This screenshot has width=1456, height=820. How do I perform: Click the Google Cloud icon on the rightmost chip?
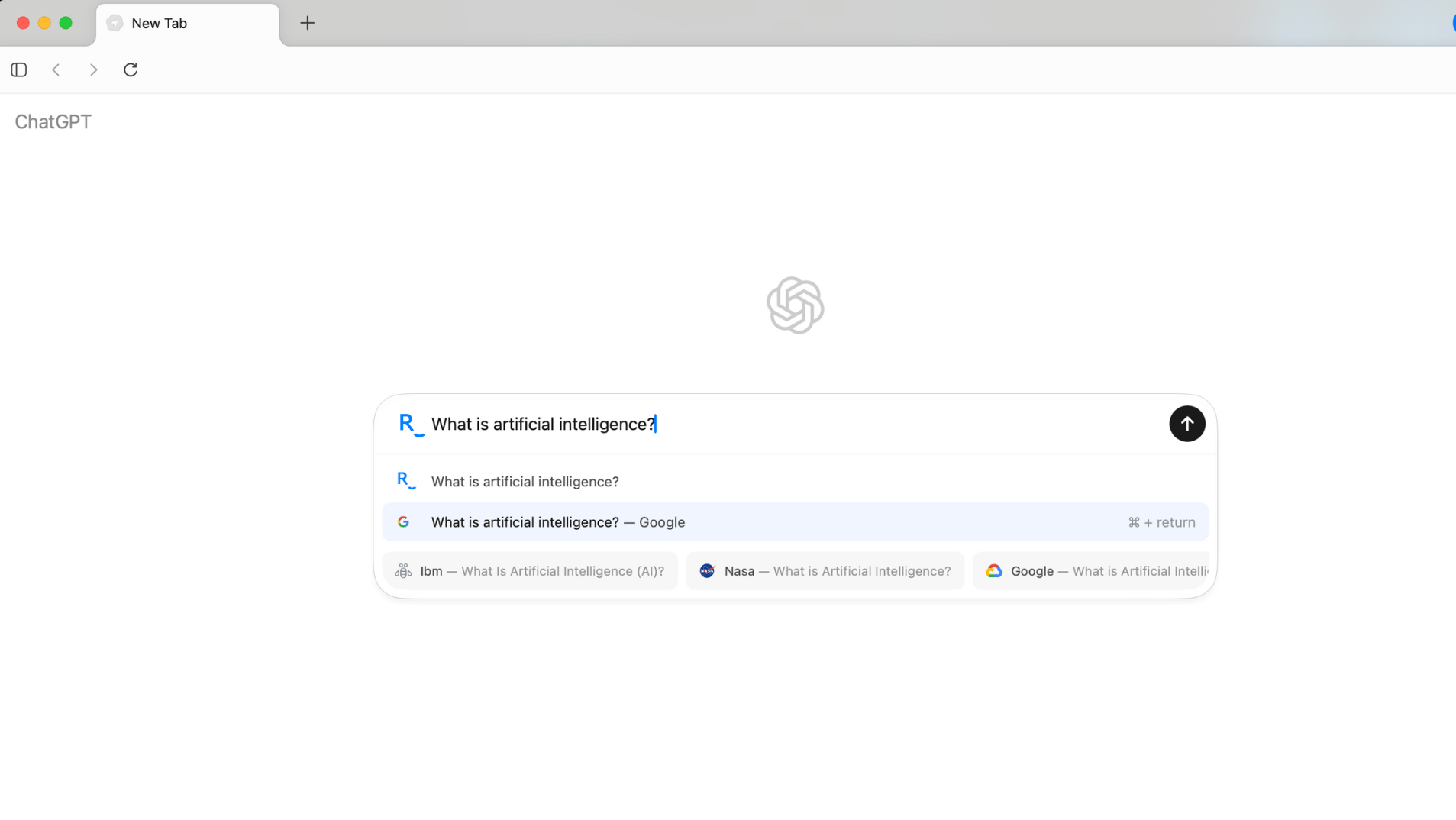click(x=993, y=570)
